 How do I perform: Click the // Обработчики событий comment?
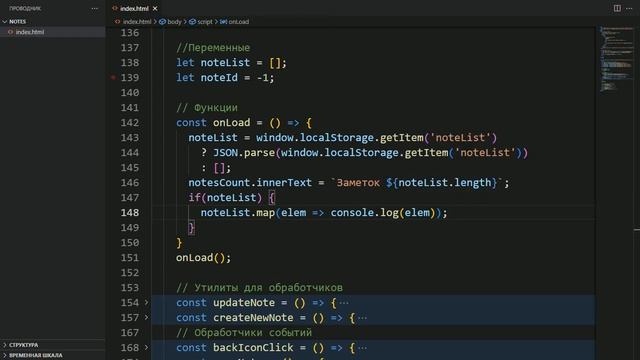point(244,333)
